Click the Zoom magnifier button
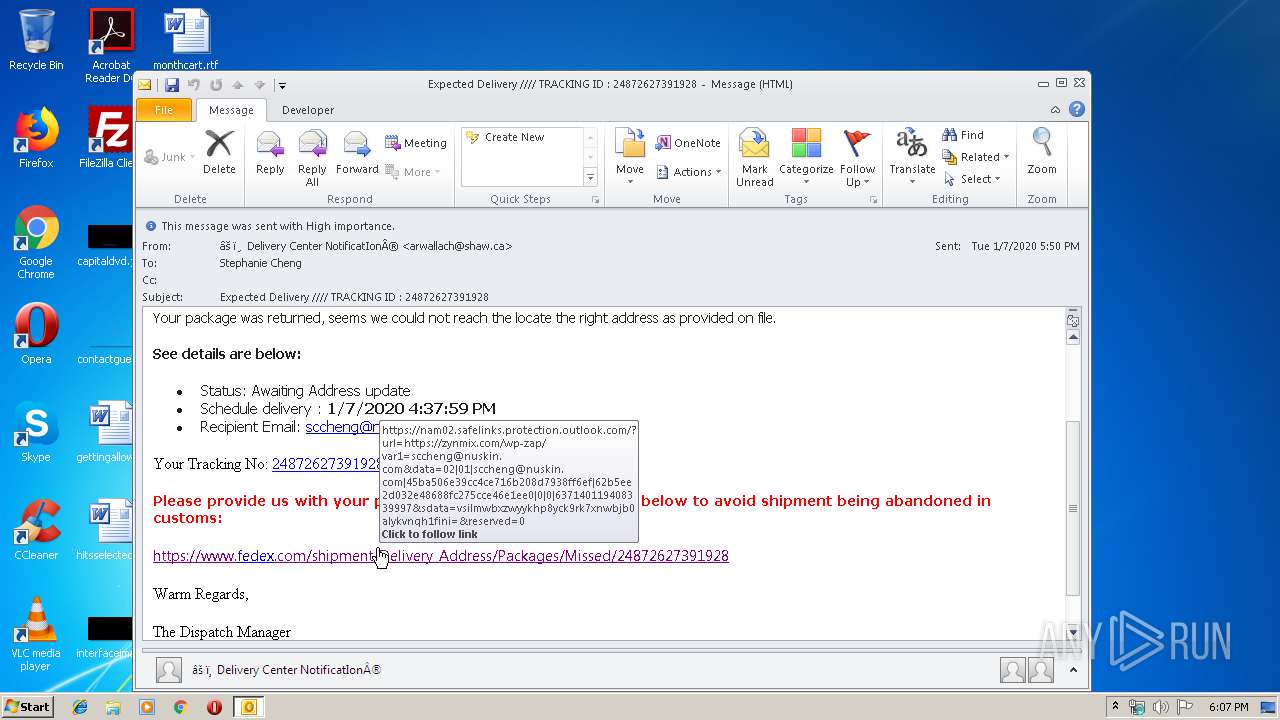Image resolution: width=1280 pixels, height=720 pixels. tap(1042, 153)
